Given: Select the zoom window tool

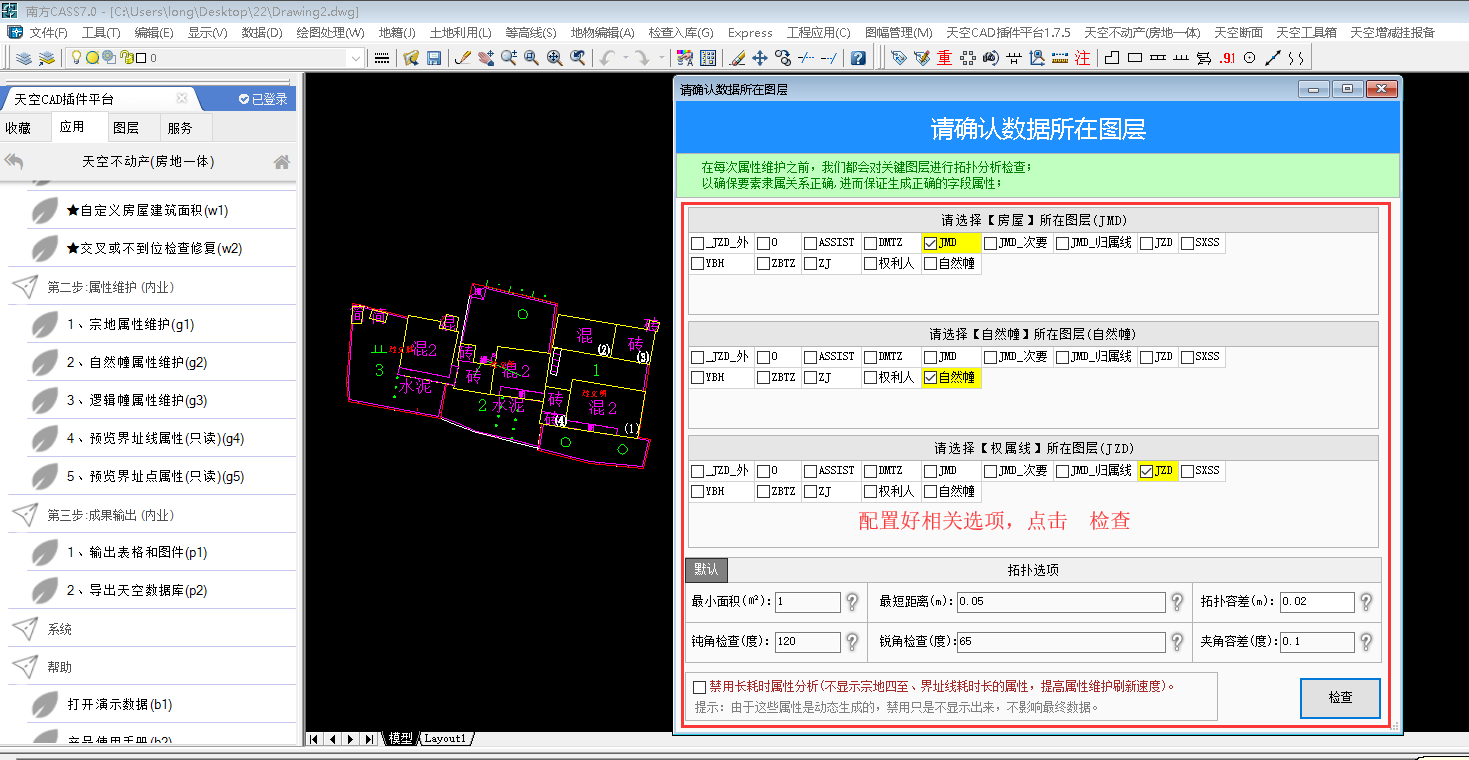Looking at the screenshot, I should (531, 58).
